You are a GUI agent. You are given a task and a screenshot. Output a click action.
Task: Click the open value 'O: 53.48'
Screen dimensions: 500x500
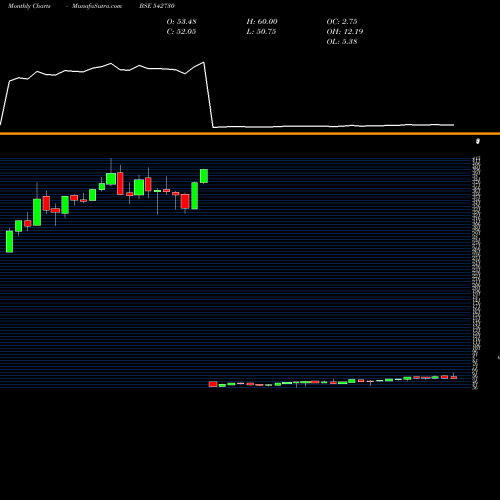click(x=181, y=22)
